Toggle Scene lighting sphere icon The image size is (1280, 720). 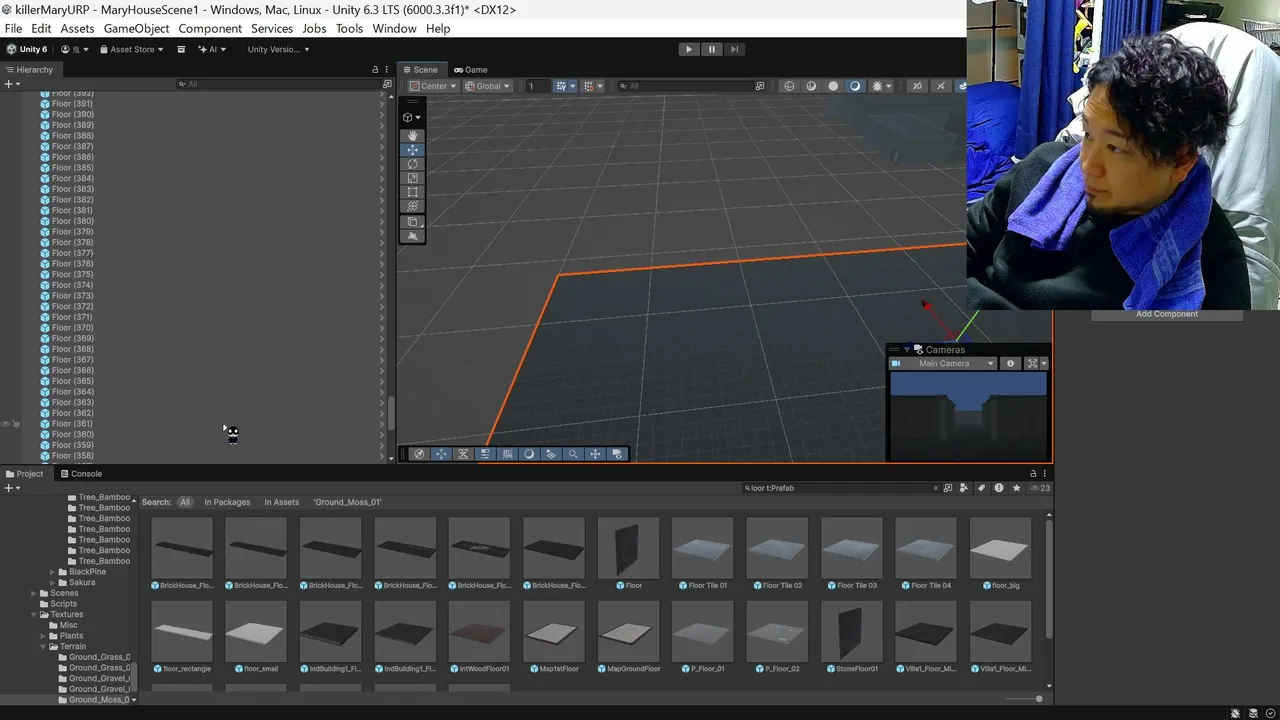pyautogui.click(x=811, y=86)
